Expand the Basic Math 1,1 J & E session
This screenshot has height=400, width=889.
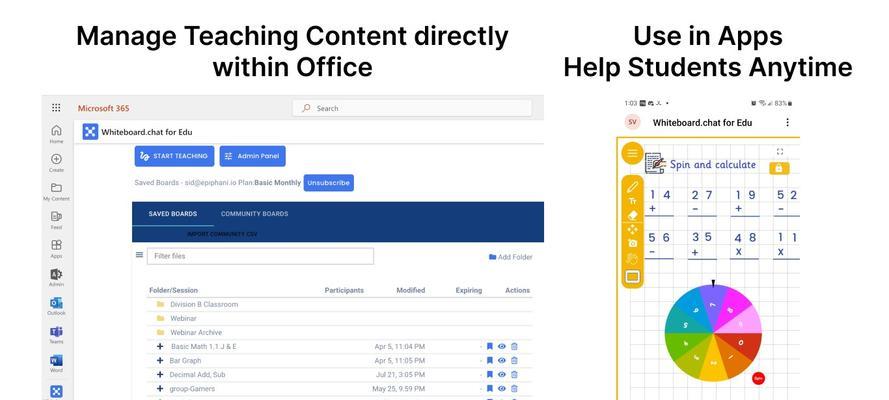[x=160, y=346]
